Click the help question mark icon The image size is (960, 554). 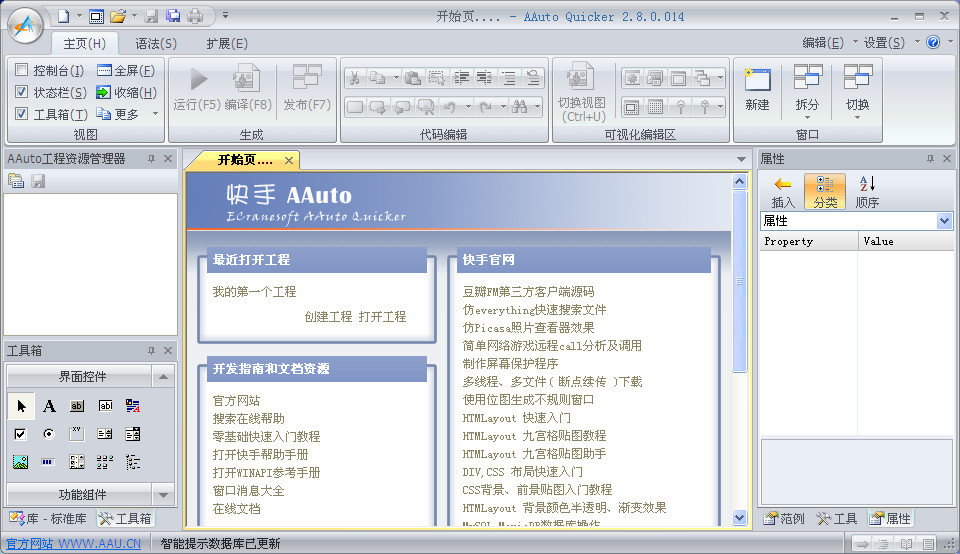(x=933, y=42)
